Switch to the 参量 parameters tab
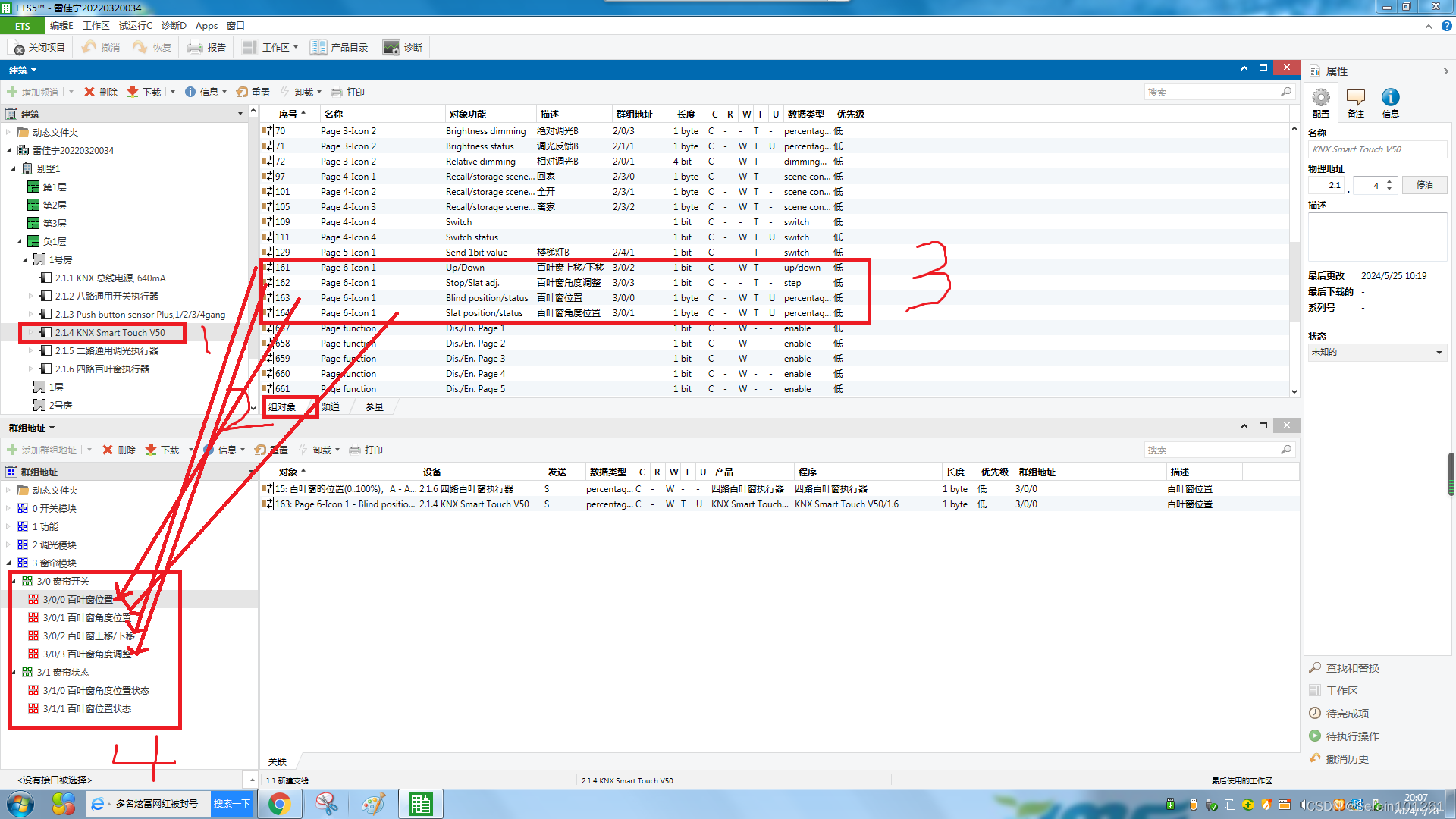Viewport: 1456px width, 819px height. tap(375, 407)
